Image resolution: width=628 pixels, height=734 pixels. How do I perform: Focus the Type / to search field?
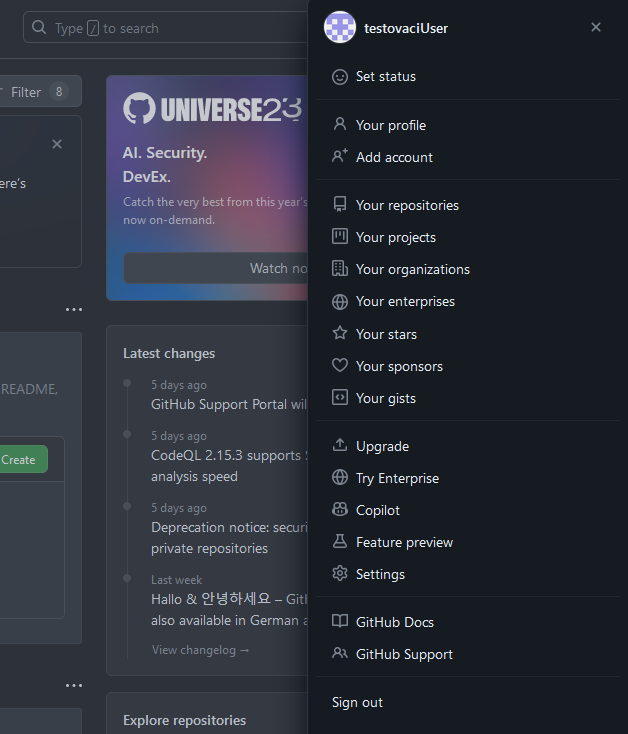(x=165, y=28)
